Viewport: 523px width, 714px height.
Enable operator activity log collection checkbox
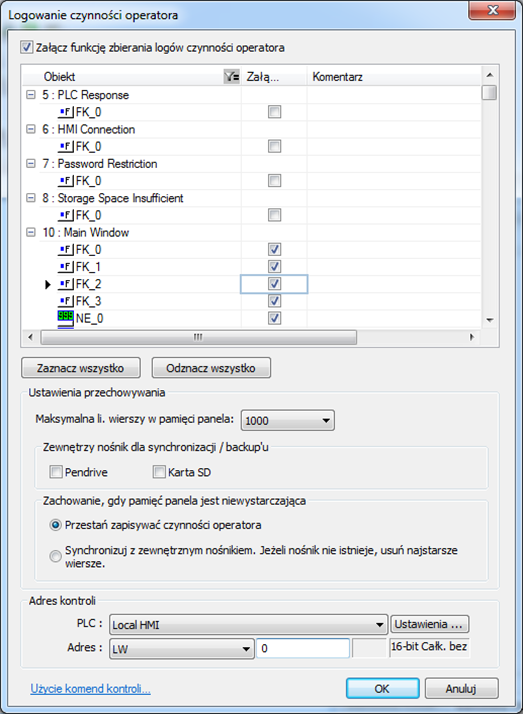pos(27,47)
